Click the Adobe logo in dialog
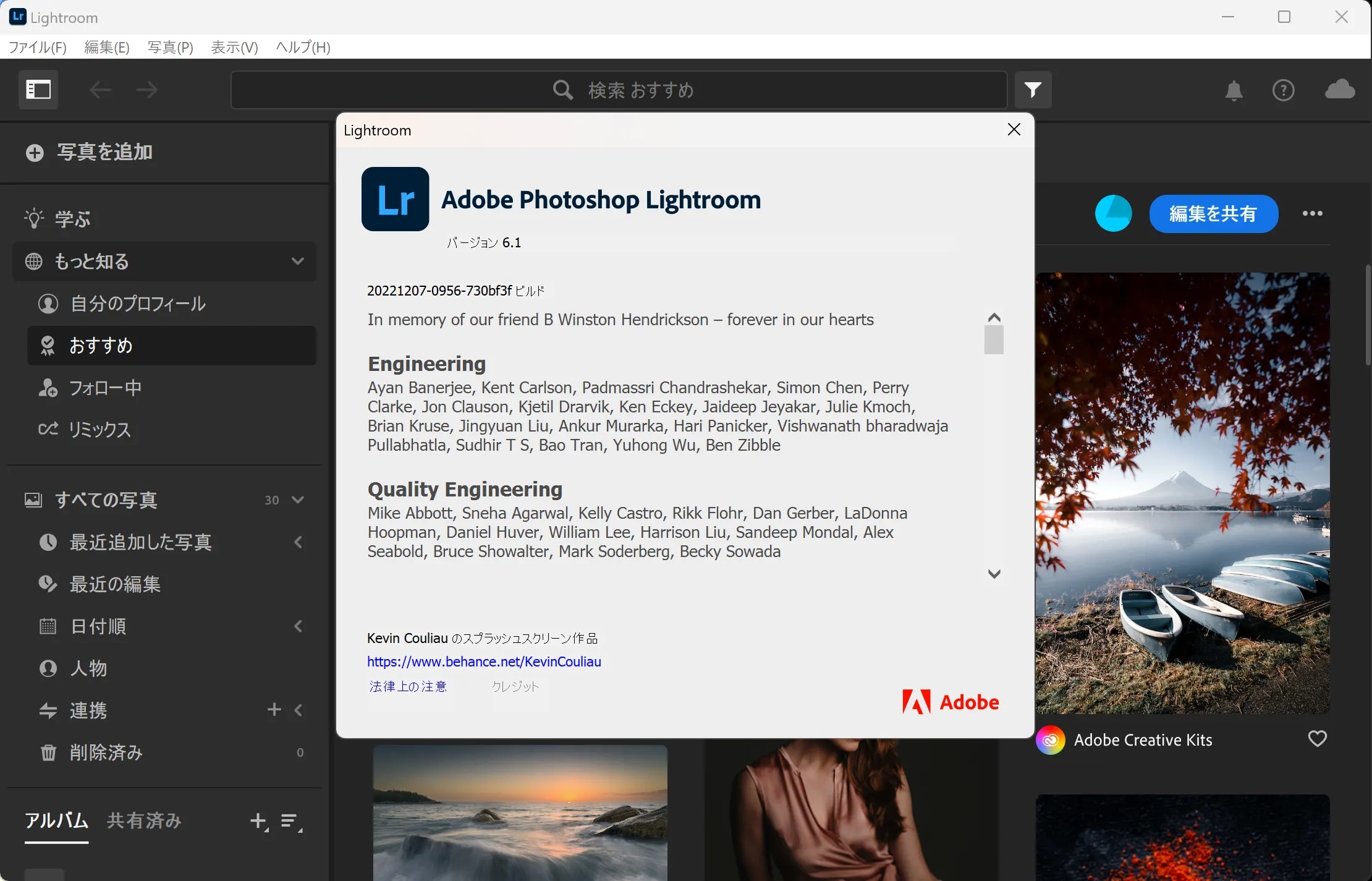 click(951, 702)
